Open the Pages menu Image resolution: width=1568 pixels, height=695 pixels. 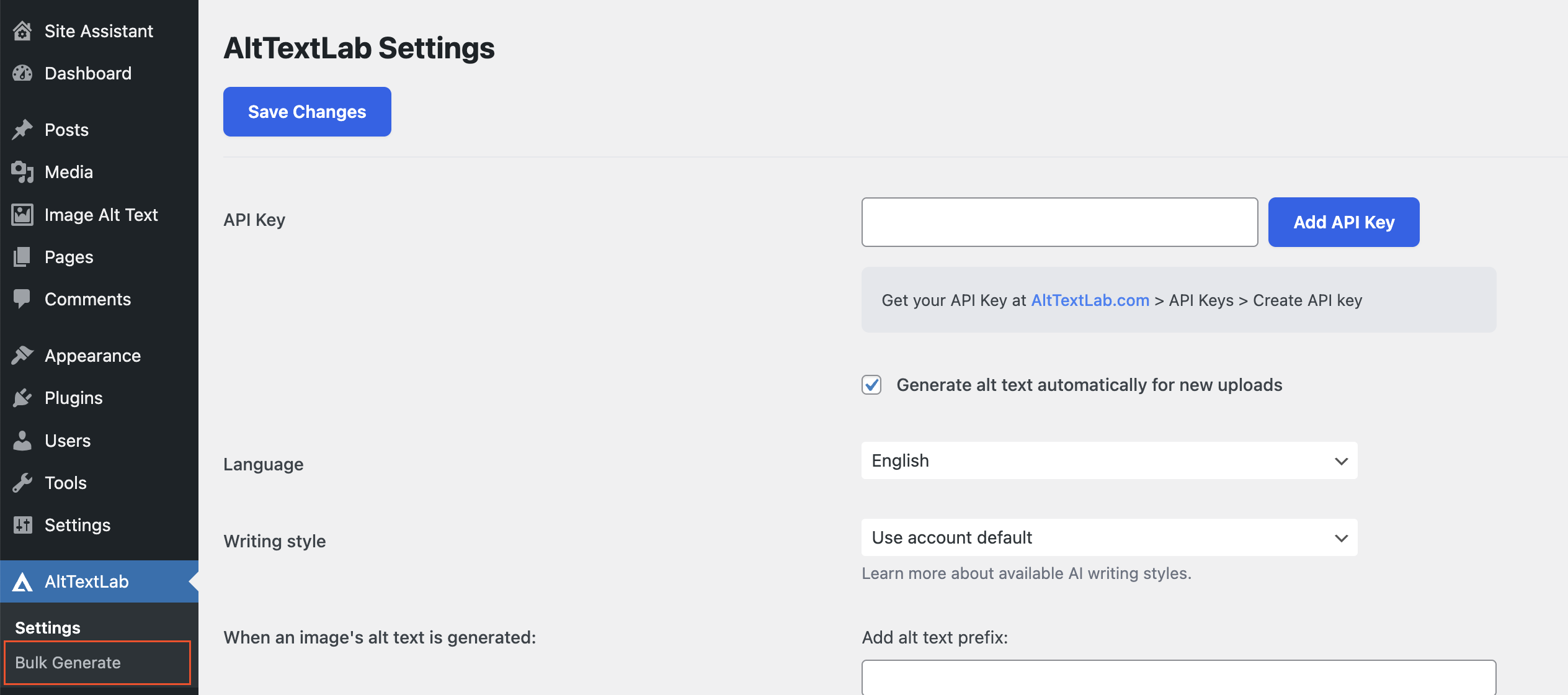(99, 257)
